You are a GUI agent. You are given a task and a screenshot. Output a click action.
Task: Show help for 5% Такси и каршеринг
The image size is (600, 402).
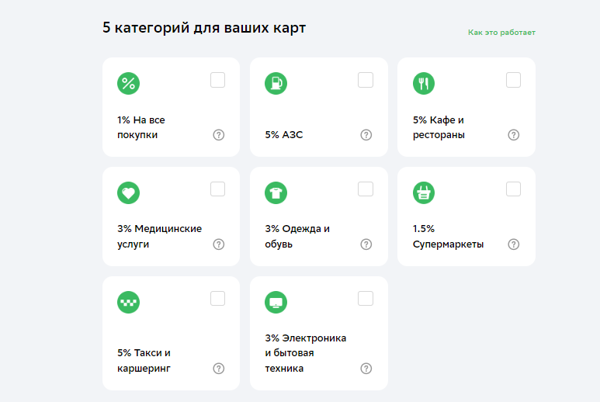[x=219, y=369]
